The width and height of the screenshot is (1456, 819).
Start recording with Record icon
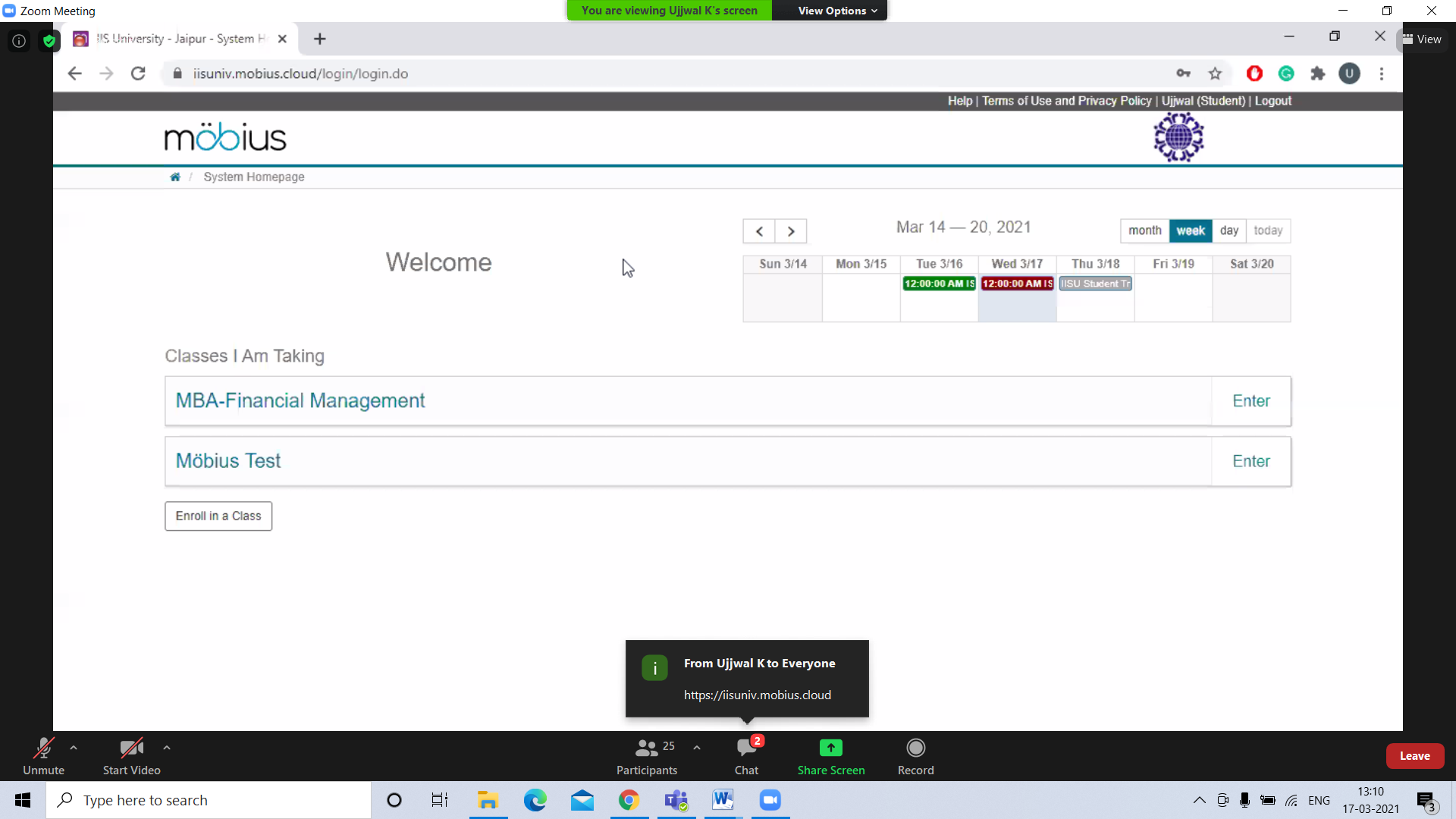coord(915,748)
